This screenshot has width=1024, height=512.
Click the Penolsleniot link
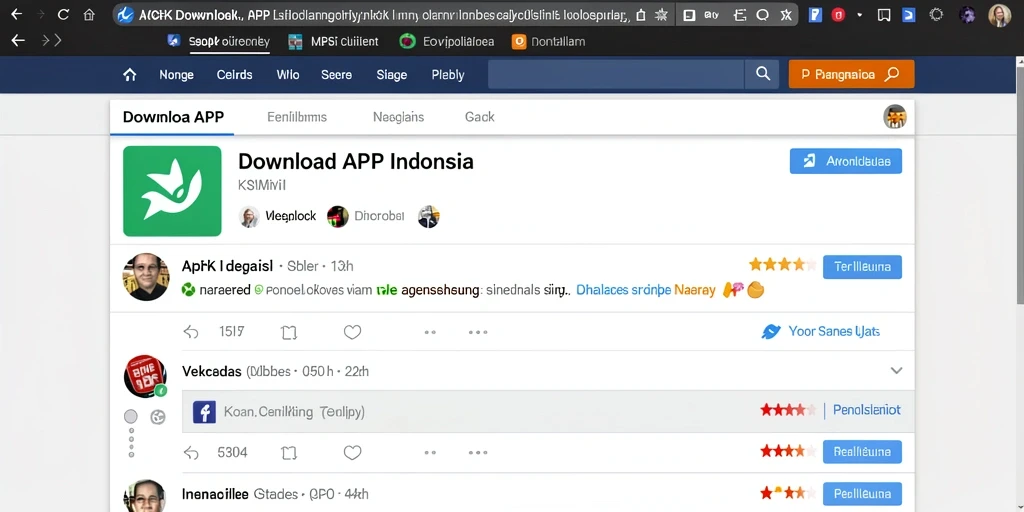click(x=867, y=410)
